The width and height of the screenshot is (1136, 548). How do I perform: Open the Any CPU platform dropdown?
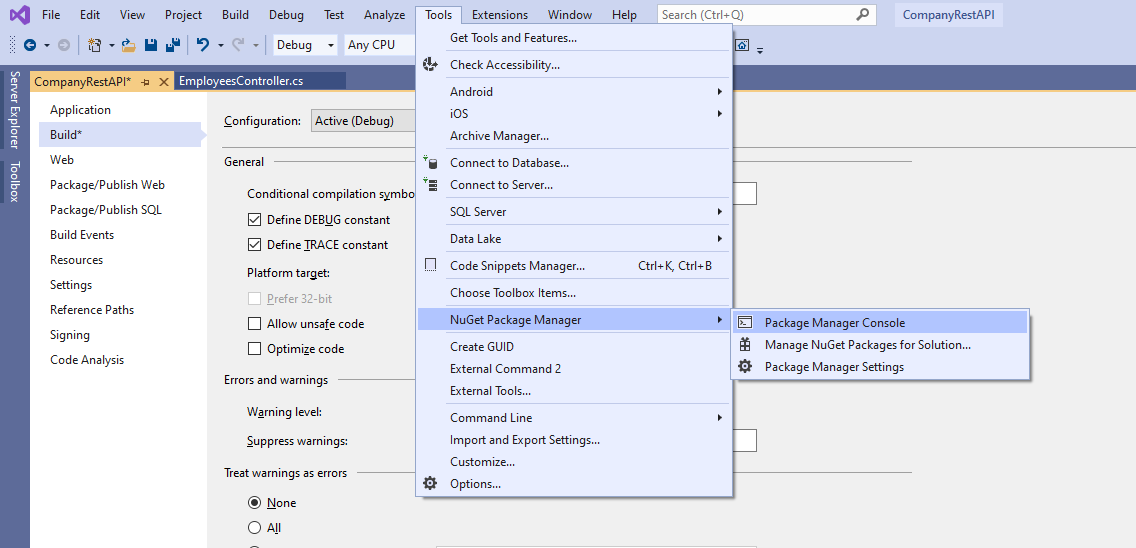(380, 45)
